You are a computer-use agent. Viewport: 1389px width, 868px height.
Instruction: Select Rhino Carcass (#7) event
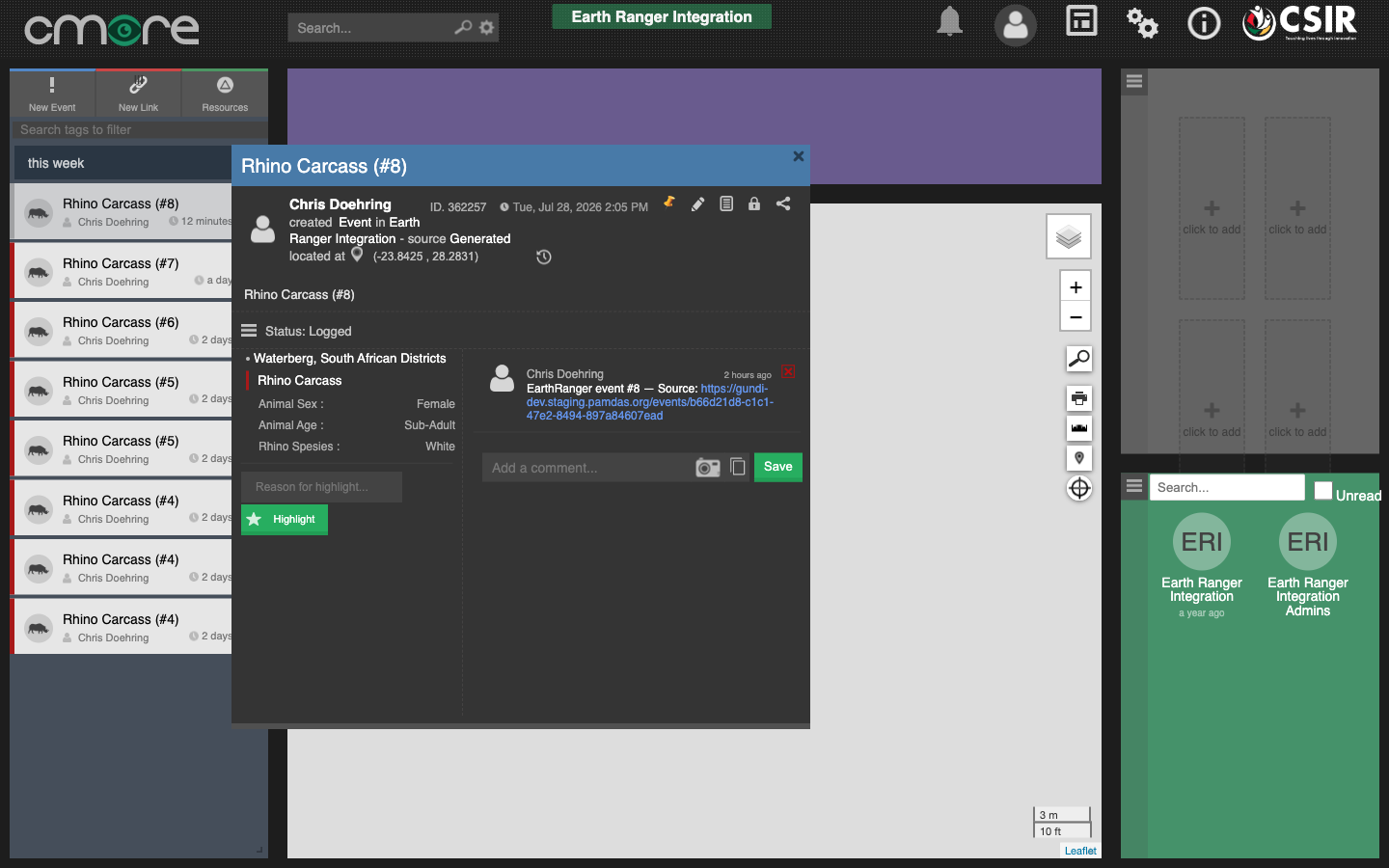[x=123, y=271]
